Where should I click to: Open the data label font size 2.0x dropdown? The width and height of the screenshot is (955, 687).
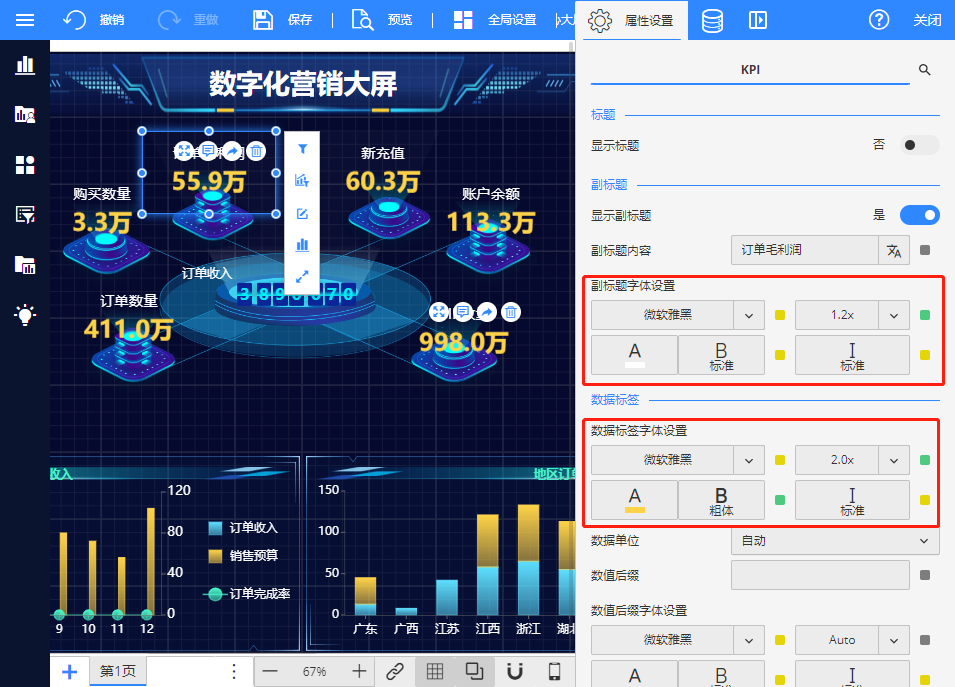click(852, 460)
